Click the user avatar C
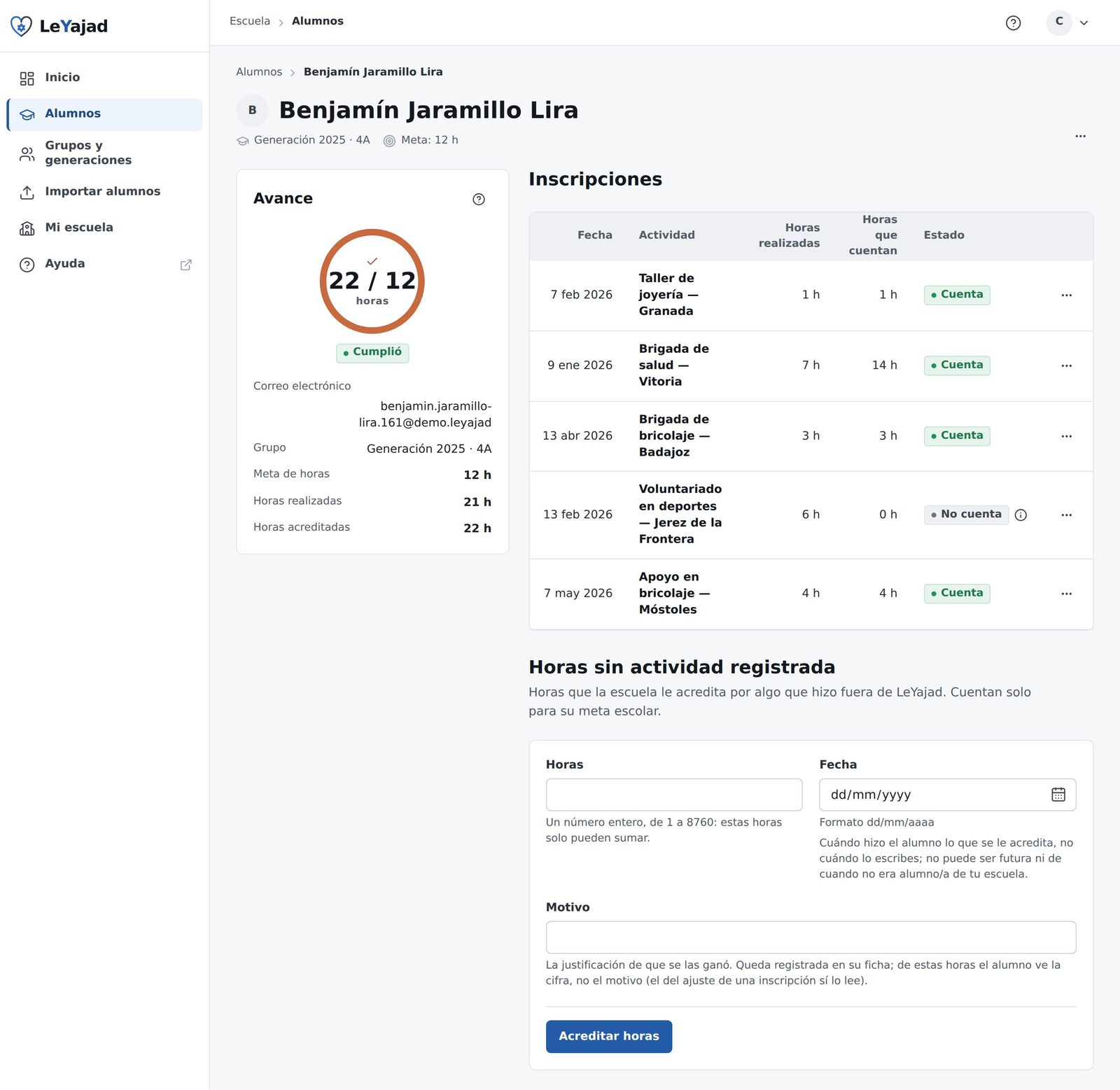This screenshot has width=1120, height=1090. coord(1059,22)
